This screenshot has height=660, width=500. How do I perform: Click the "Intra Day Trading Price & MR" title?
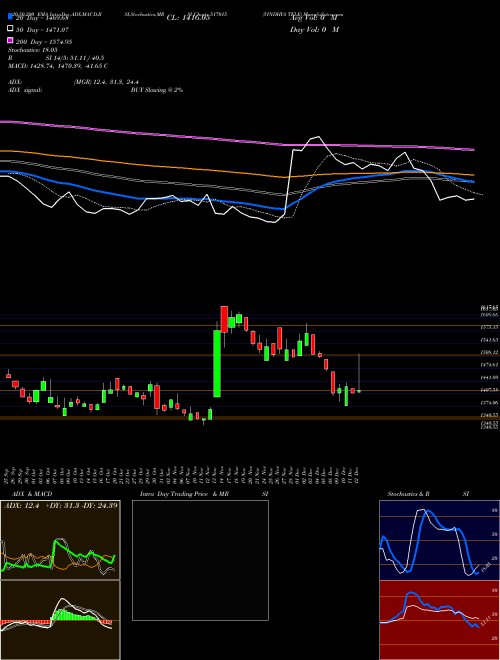(x=184, y=494)
